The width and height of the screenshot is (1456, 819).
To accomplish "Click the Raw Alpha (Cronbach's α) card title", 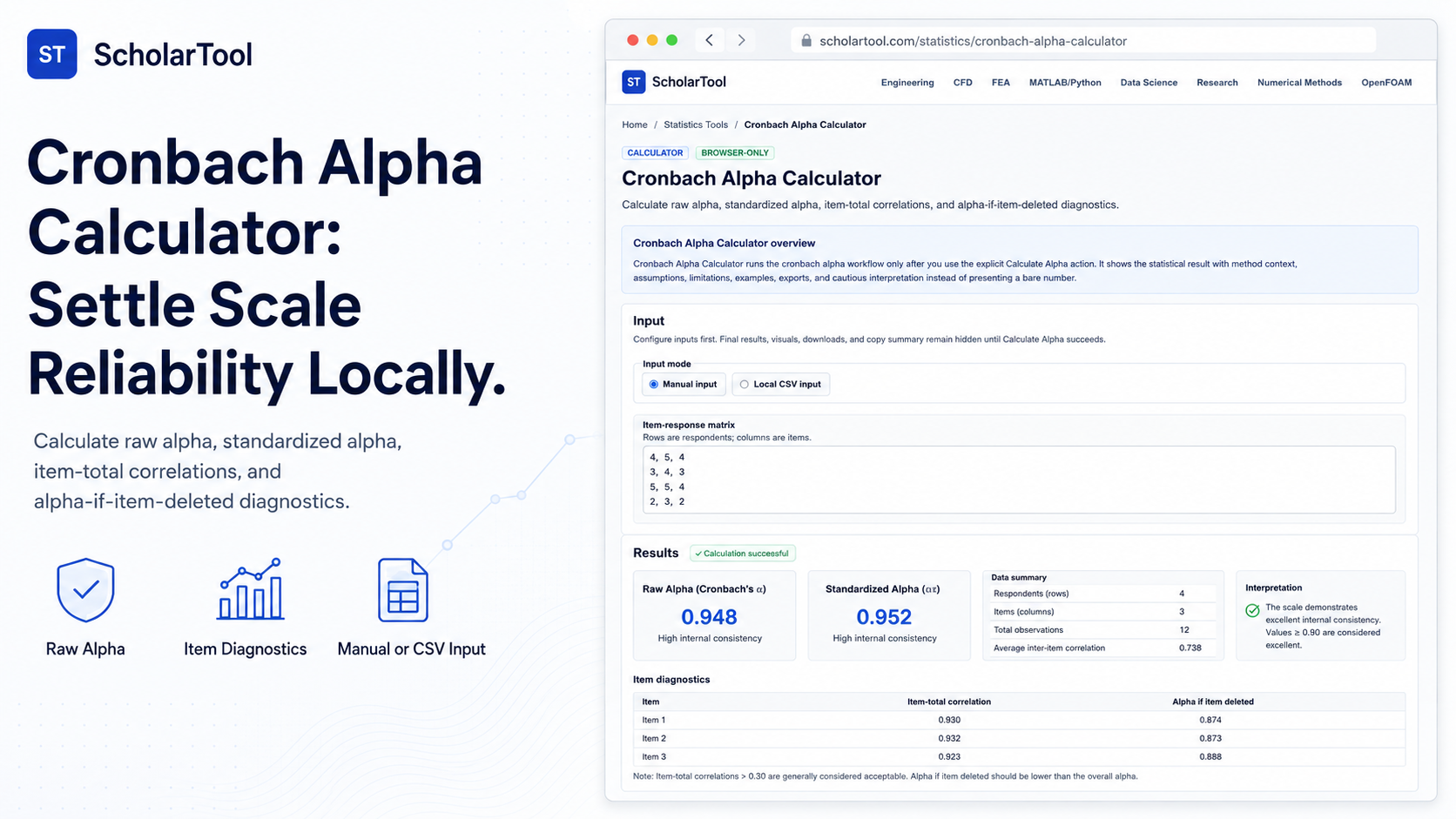I will [x=704, y=589].
